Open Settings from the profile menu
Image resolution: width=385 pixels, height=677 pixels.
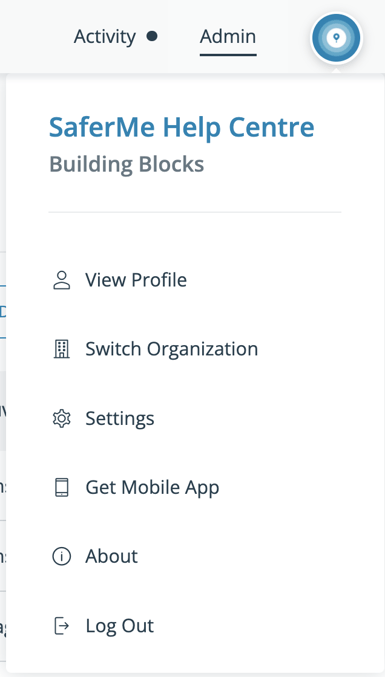click(120, 419)
